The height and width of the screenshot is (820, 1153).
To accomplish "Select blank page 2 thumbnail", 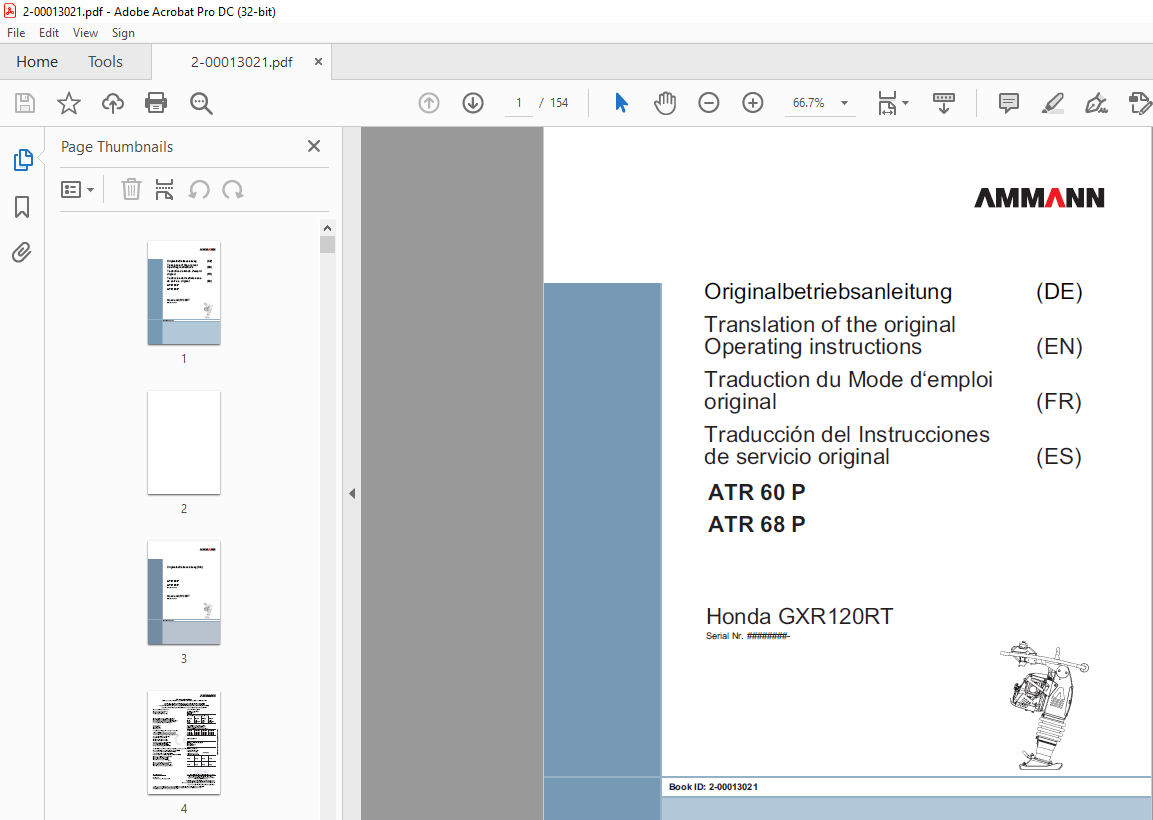I will (x=184, y=443).
